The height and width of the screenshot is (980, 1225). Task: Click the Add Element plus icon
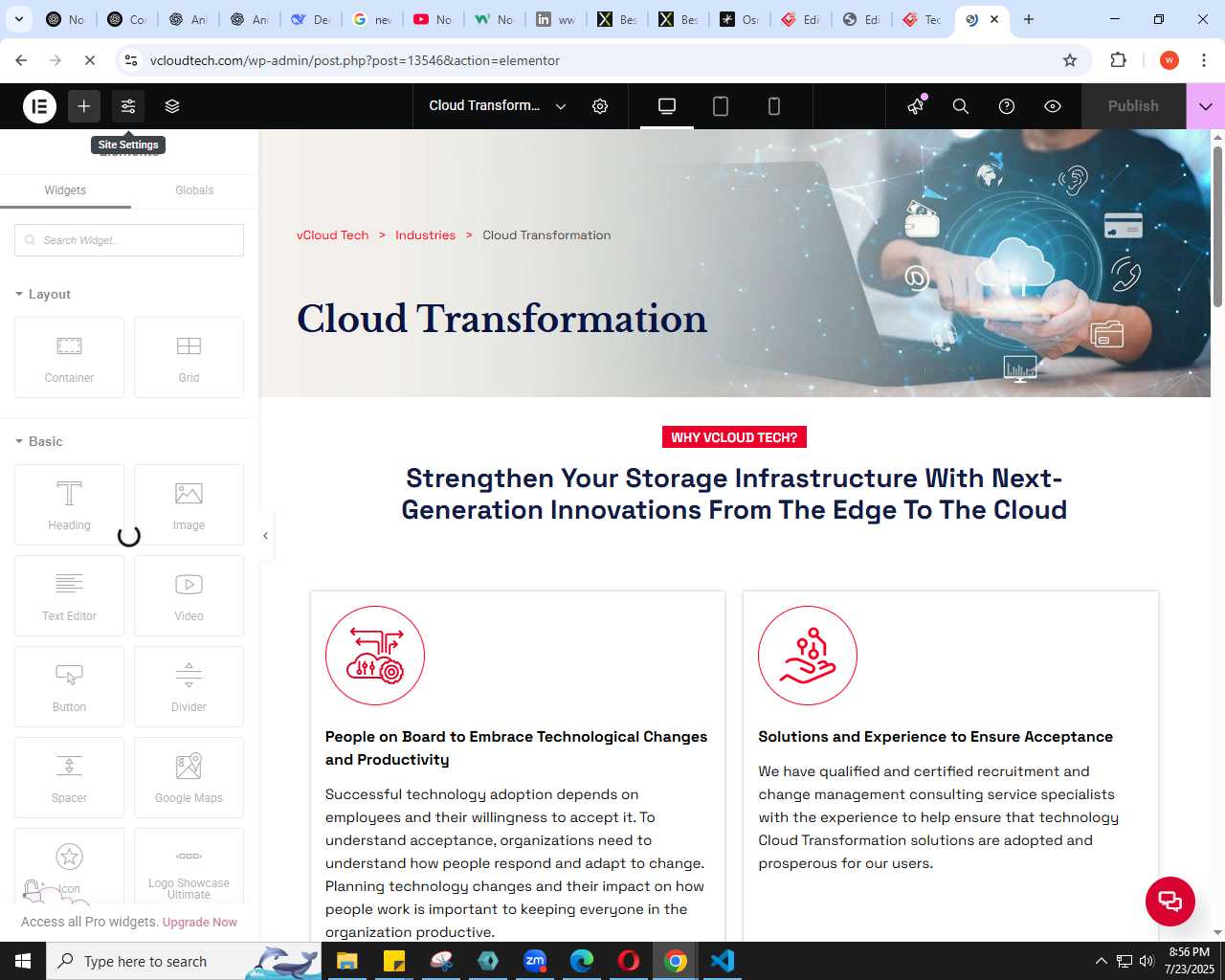coord(84,106)
